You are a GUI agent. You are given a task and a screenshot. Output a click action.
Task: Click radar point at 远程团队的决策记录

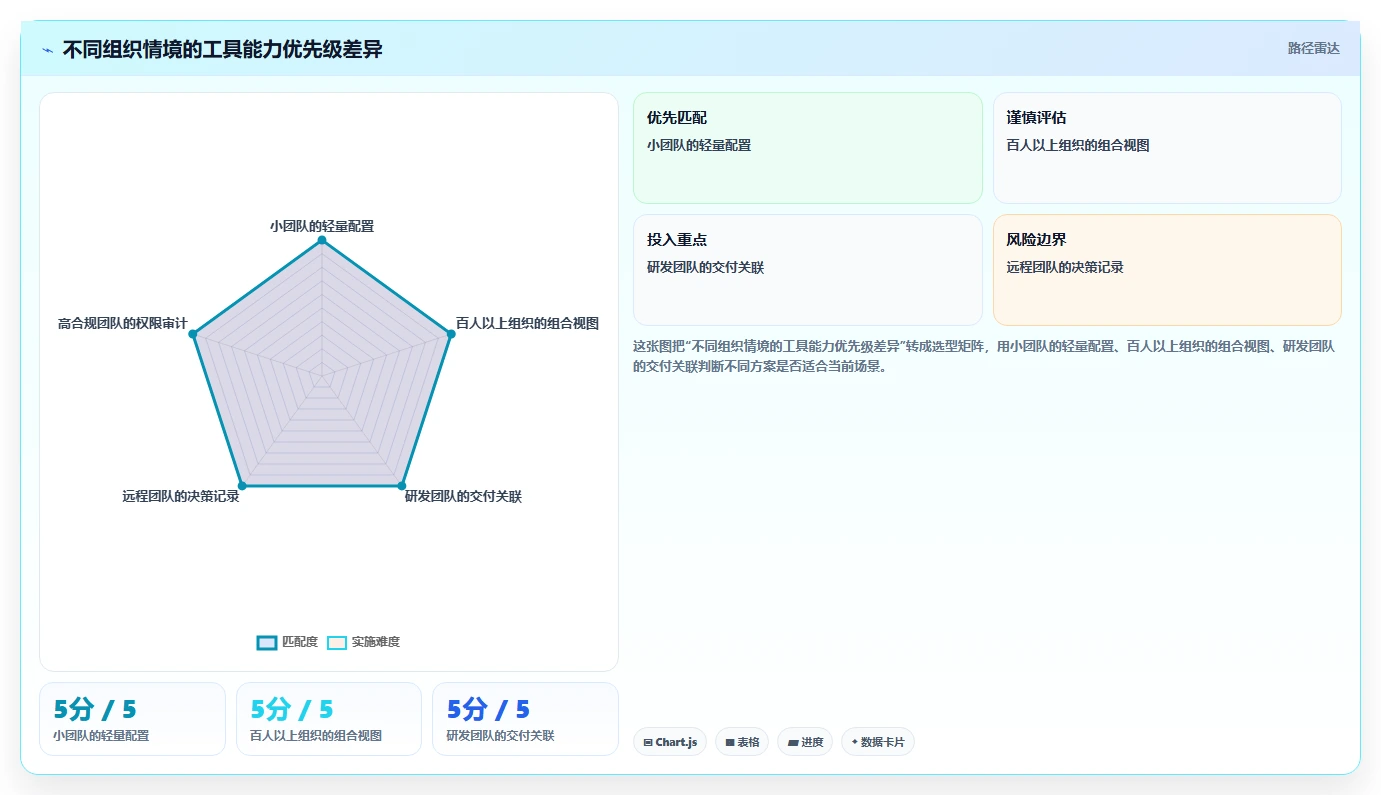pos(242,486)
